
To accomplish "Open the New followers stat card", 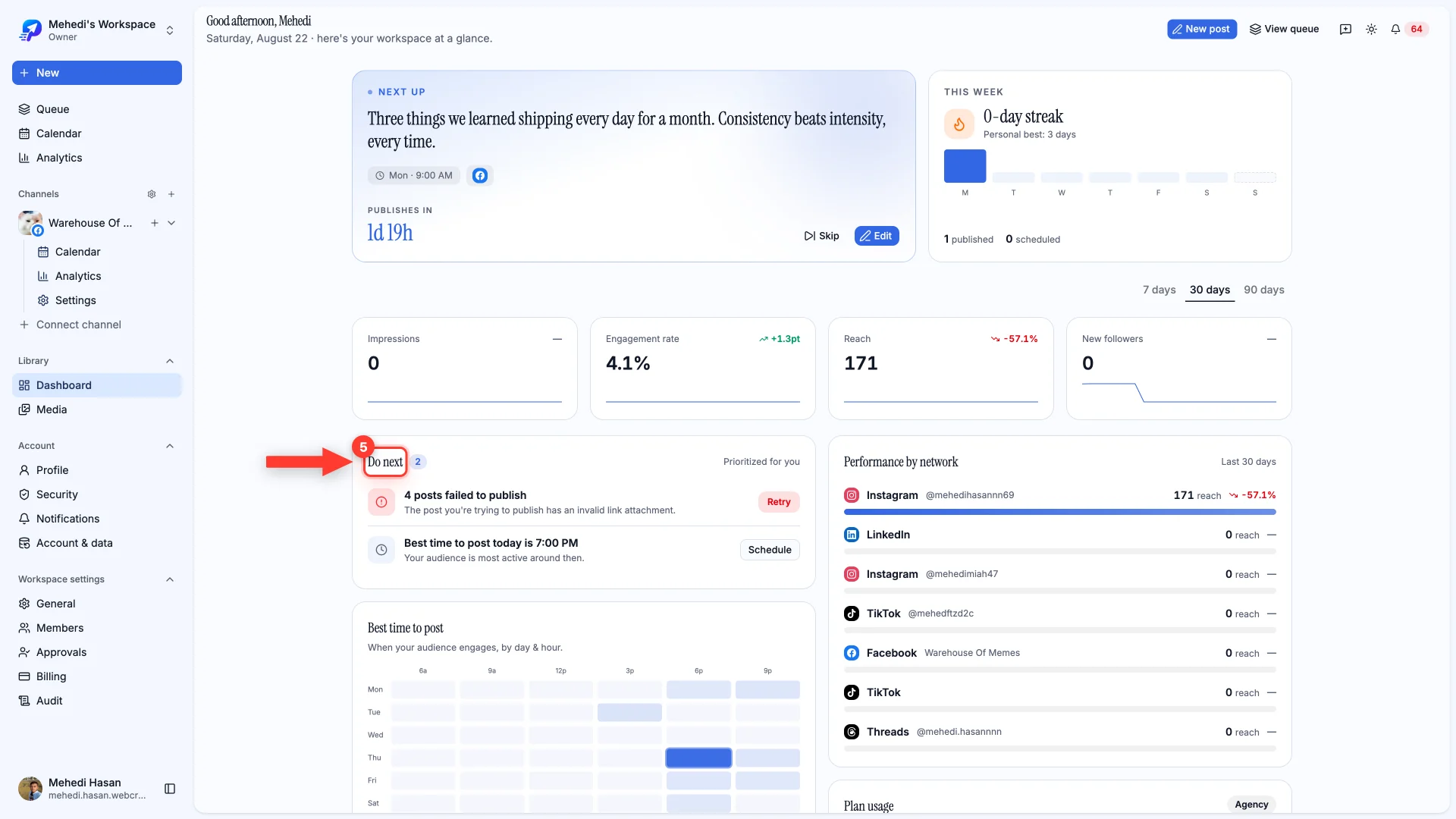I will pos(1179,369).
